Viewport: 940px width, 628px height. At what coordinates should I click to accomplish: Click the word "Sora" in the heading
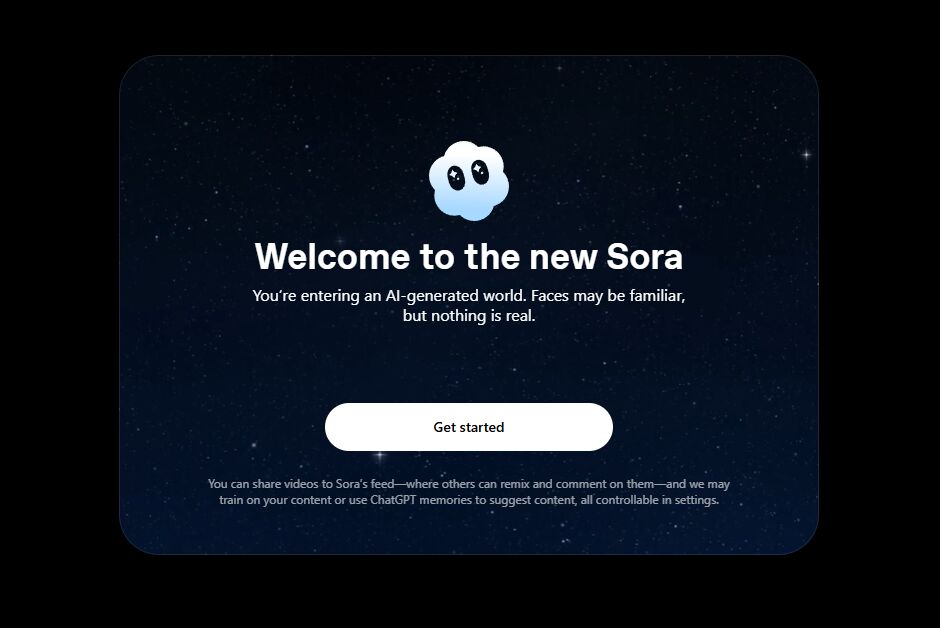[x=644, y=256]
